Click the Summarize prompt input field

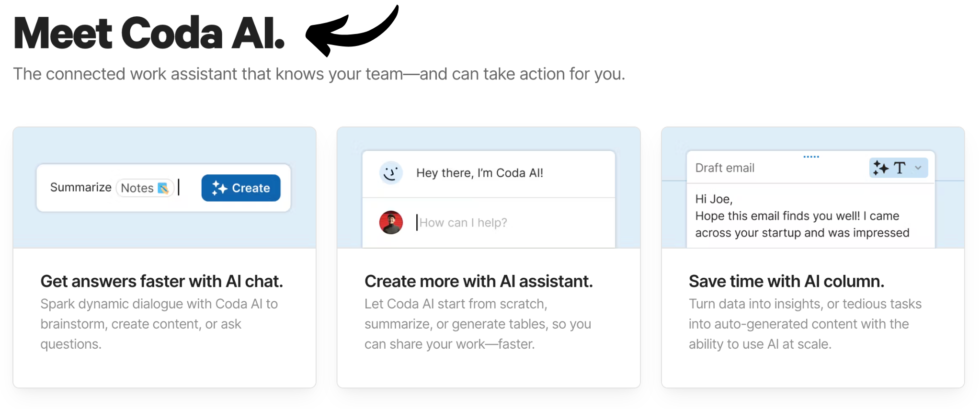click(164, 188)
